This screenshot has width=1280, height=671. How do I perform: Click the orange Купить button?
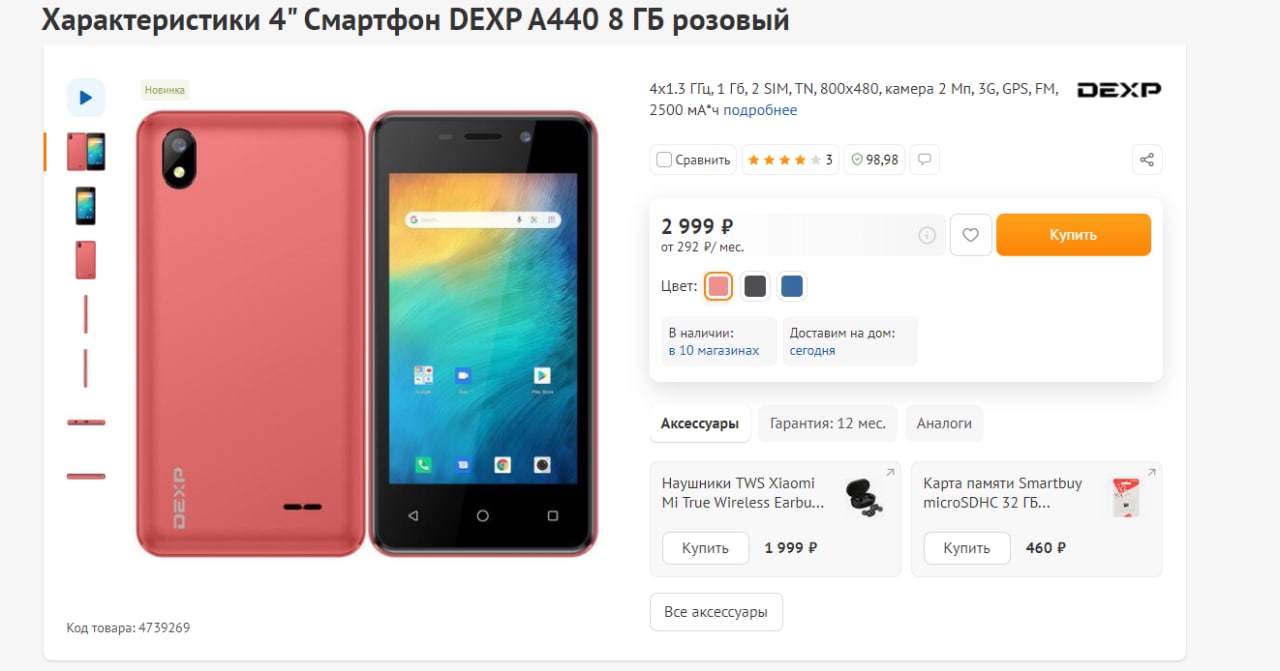pyautogui.click(x=1073, y=235)
